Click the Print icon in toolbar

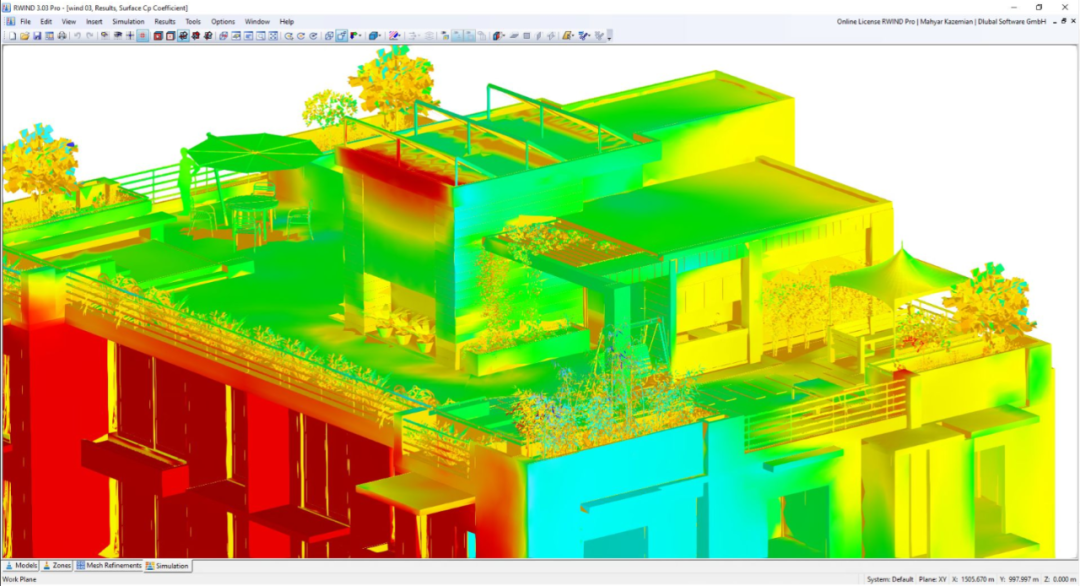tap(62, 36)
